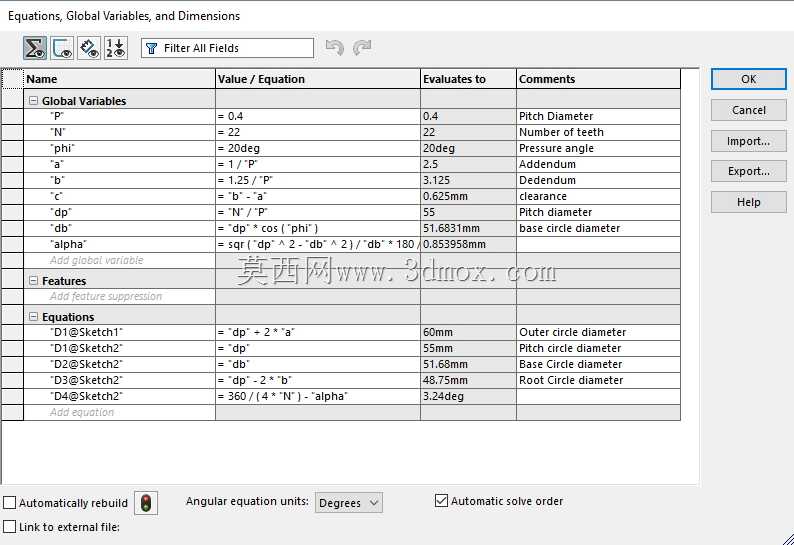The height and width of the screenshot is (545, 794).
Task: Switch to Dimension View icon
Action: click(89, 48)
